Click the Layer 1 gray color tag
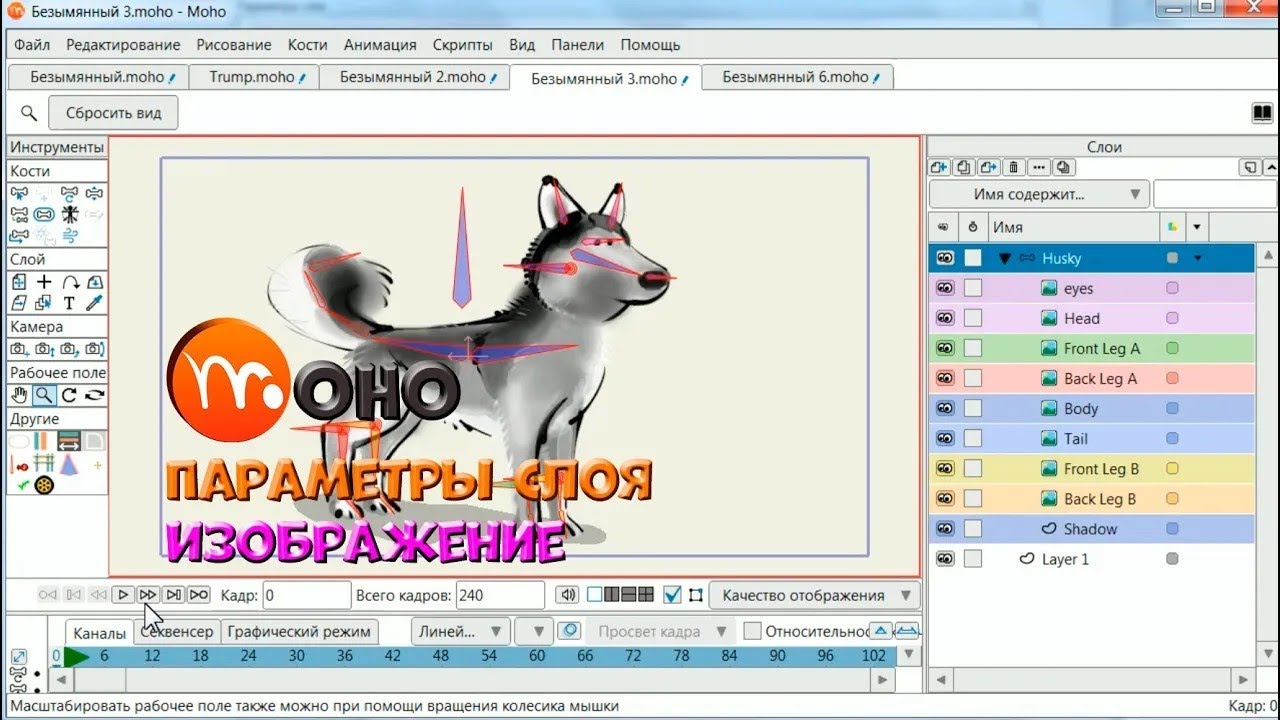 coord(1172,559)
